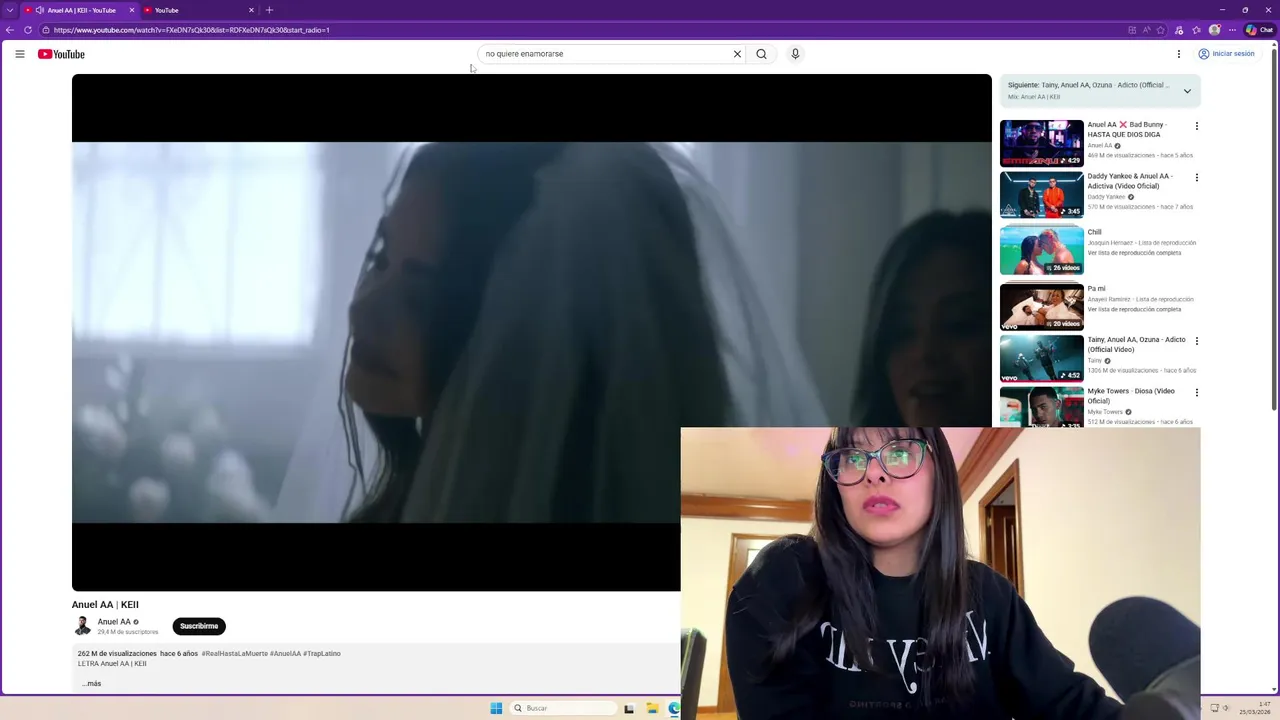Open Adicto Official Video thumbnail
The width and height of the screenshot is (1280, 720).
point(1041,358)
